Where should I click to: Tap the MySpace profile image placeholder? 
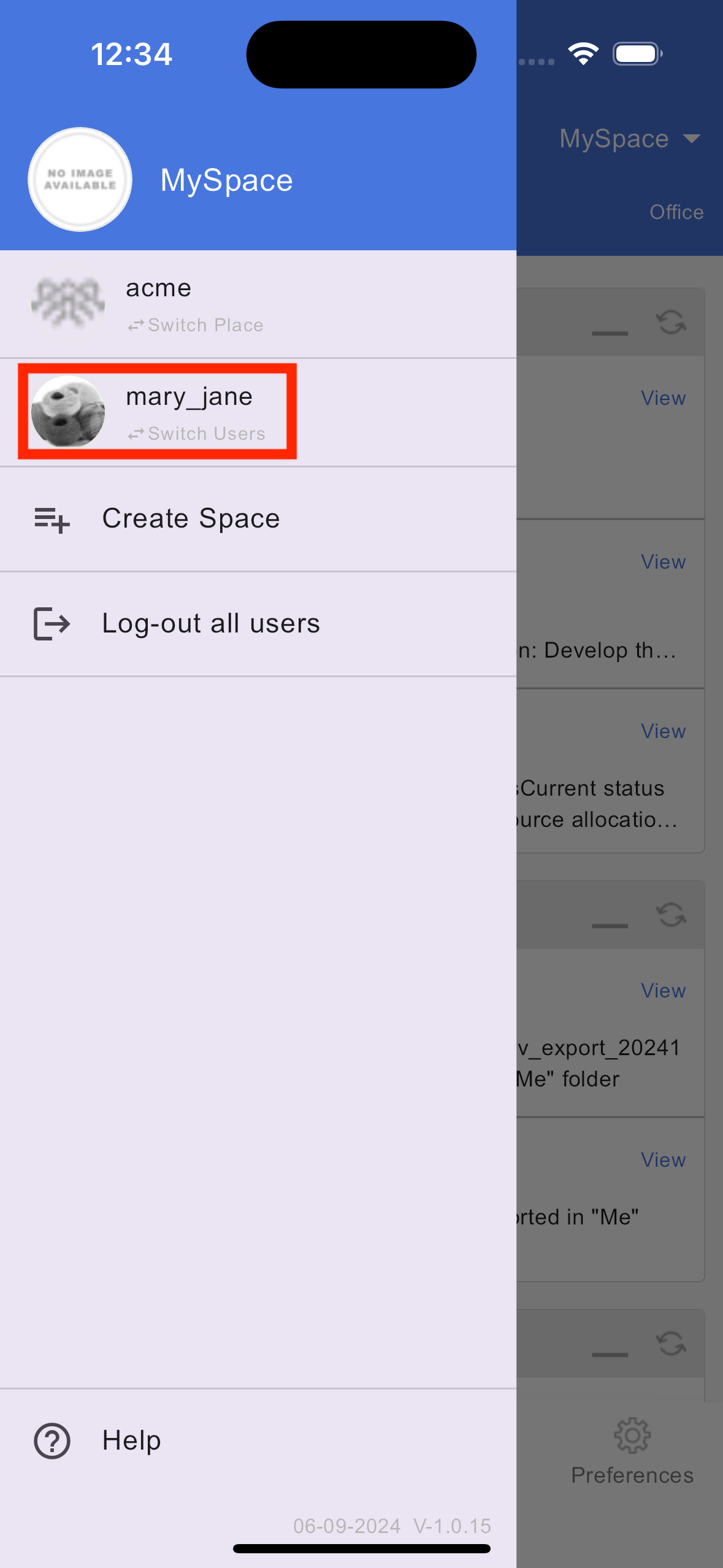80,179
